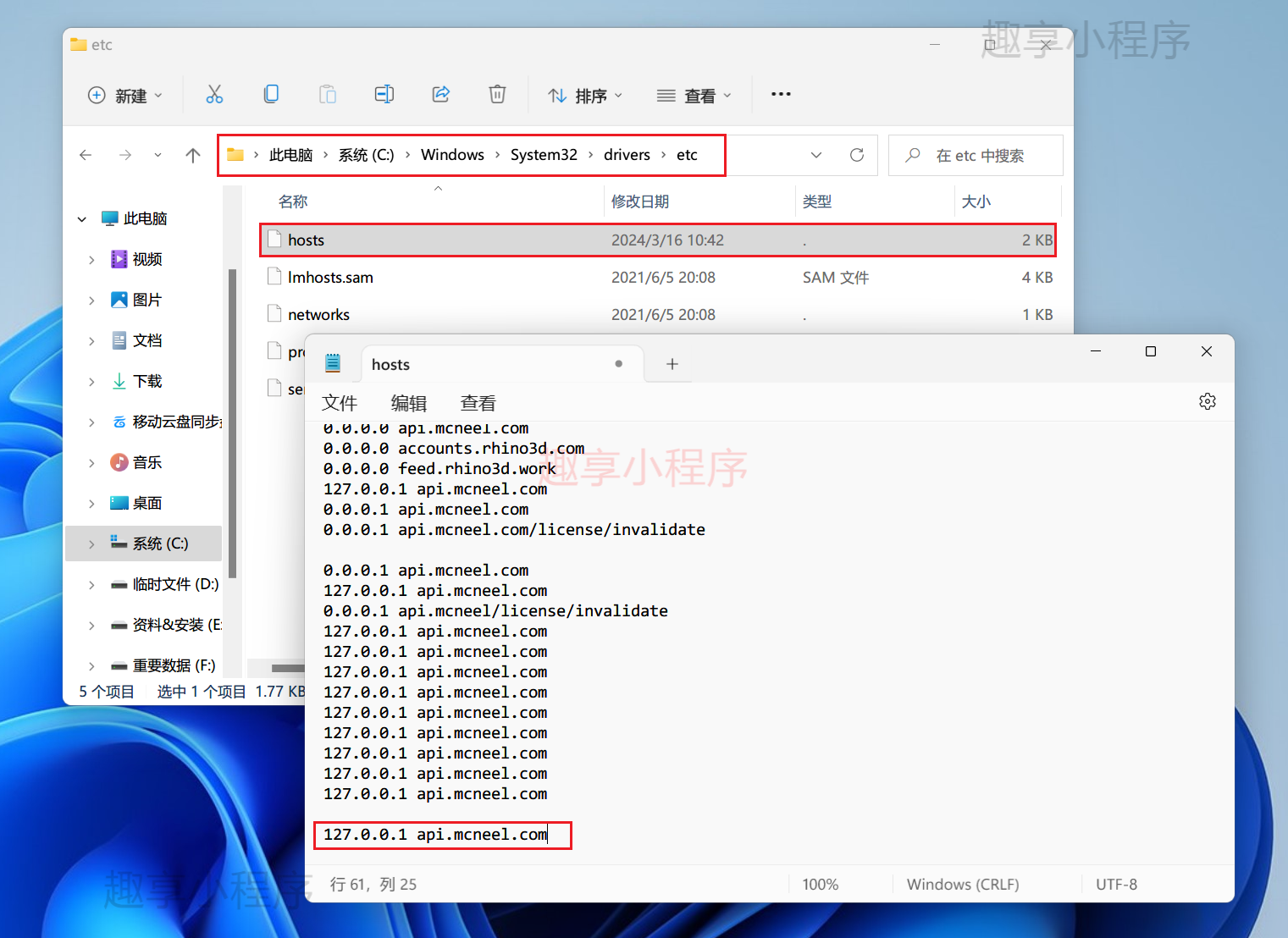Image resolution: width=1288 pixels, height=938 pixels.
Task: Open the New (新建) dropdown button
Action: click(125, 96)
